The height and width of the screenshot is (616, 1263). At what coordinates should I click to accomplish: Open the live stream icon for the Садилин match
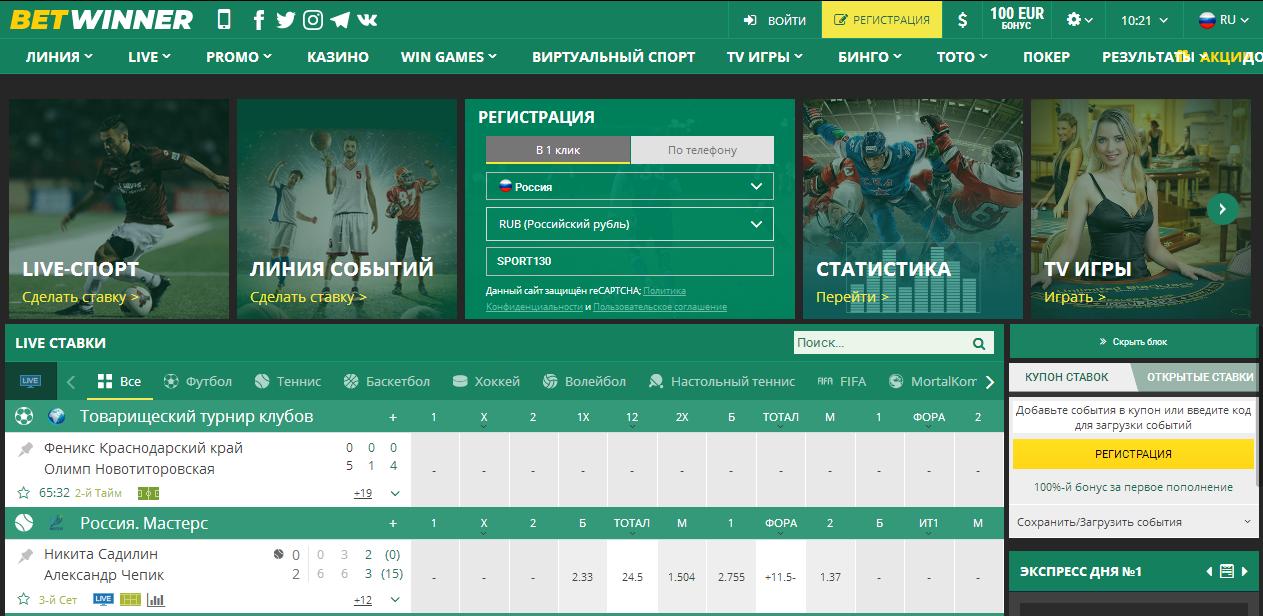coord(103,599)
